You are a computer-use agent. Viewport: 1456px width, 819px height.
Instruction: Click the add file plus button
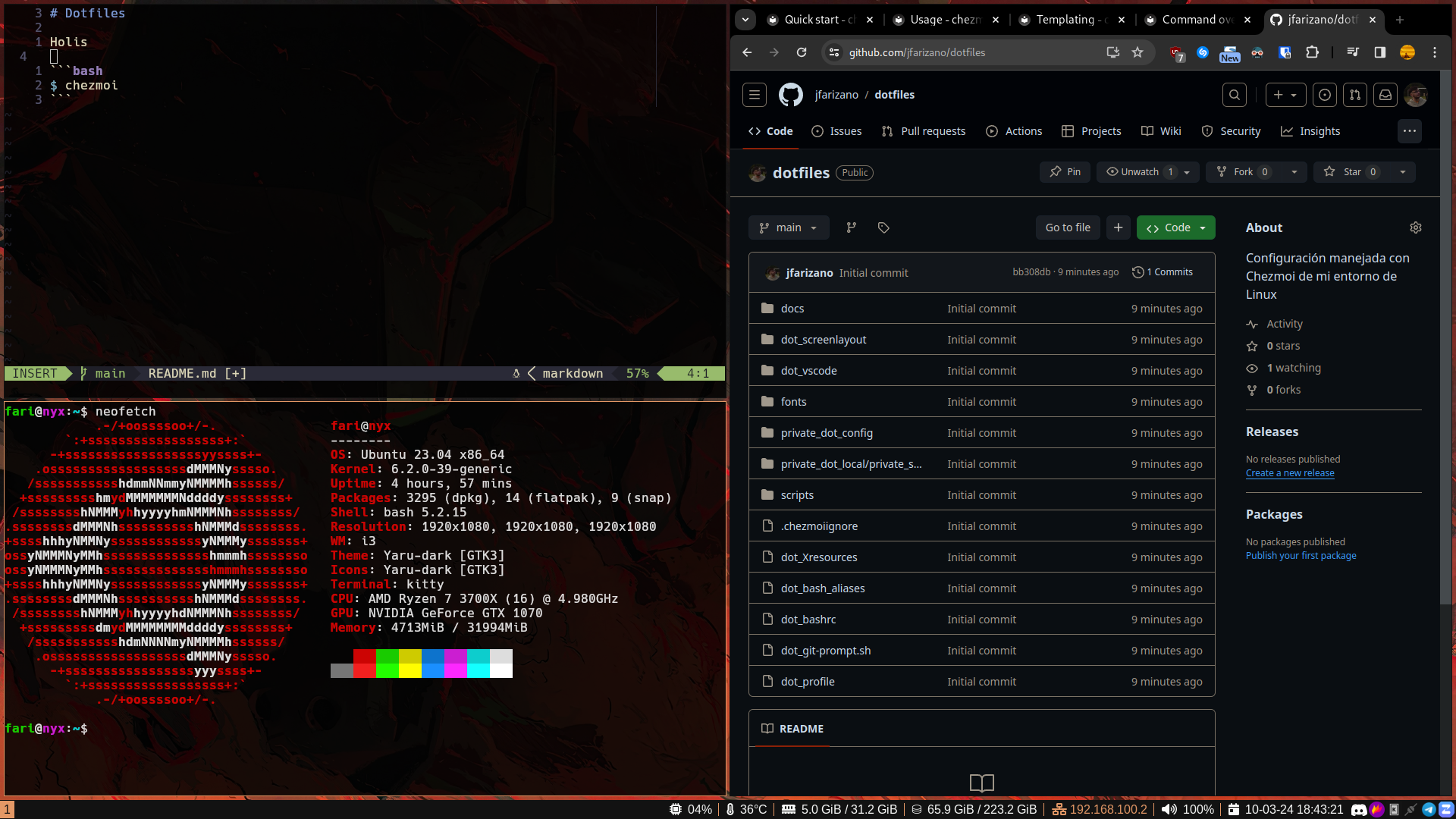tap(1118, 227)
